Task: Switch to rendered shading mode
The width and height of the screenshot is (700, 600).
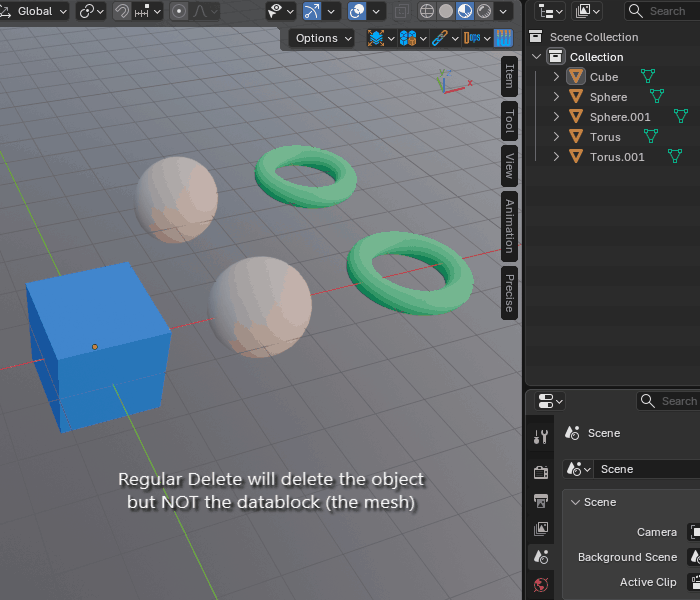Action: (x=484, y=11)
